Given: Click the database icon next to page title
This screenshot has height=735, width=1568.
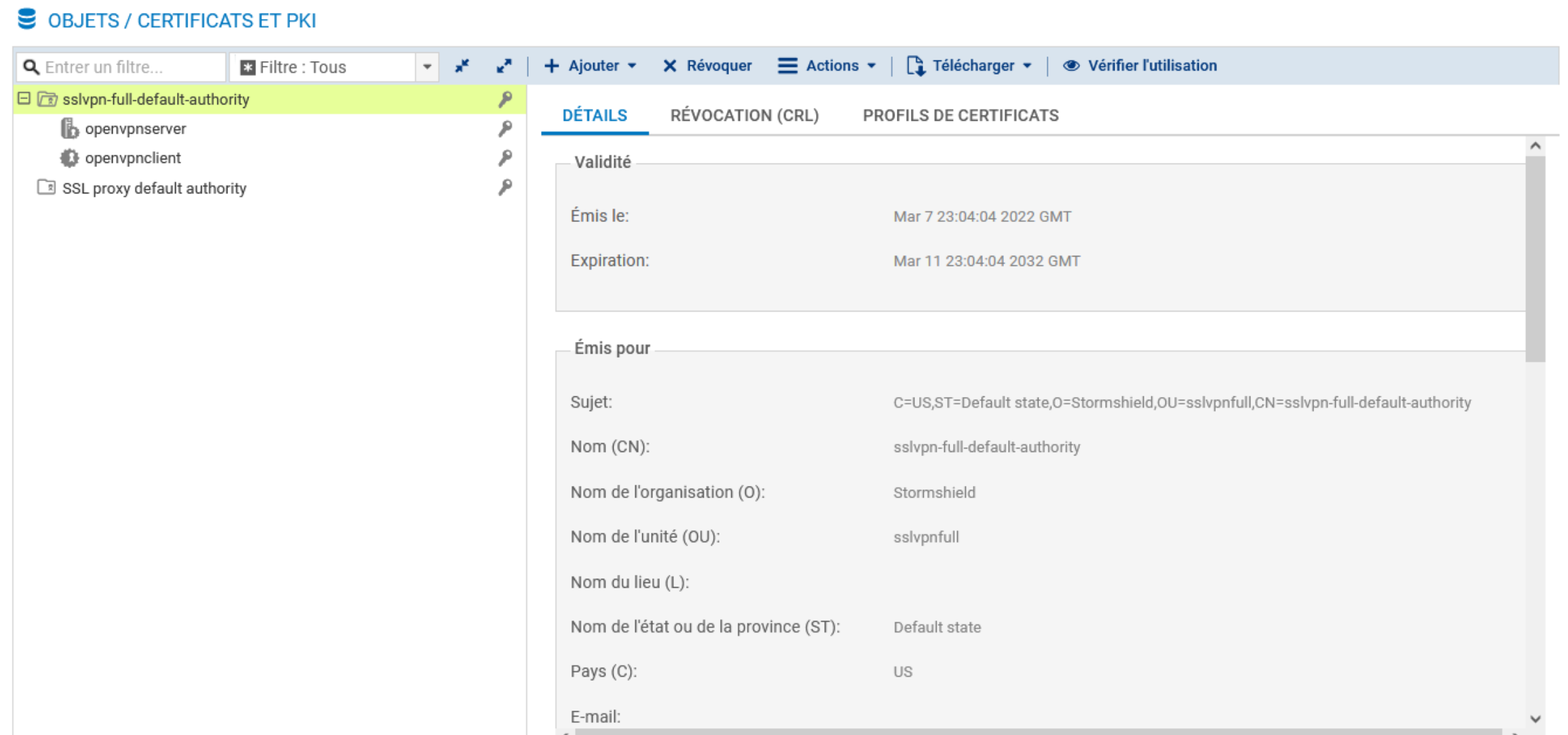Looking at the screenshot, I should coord(26,19).
